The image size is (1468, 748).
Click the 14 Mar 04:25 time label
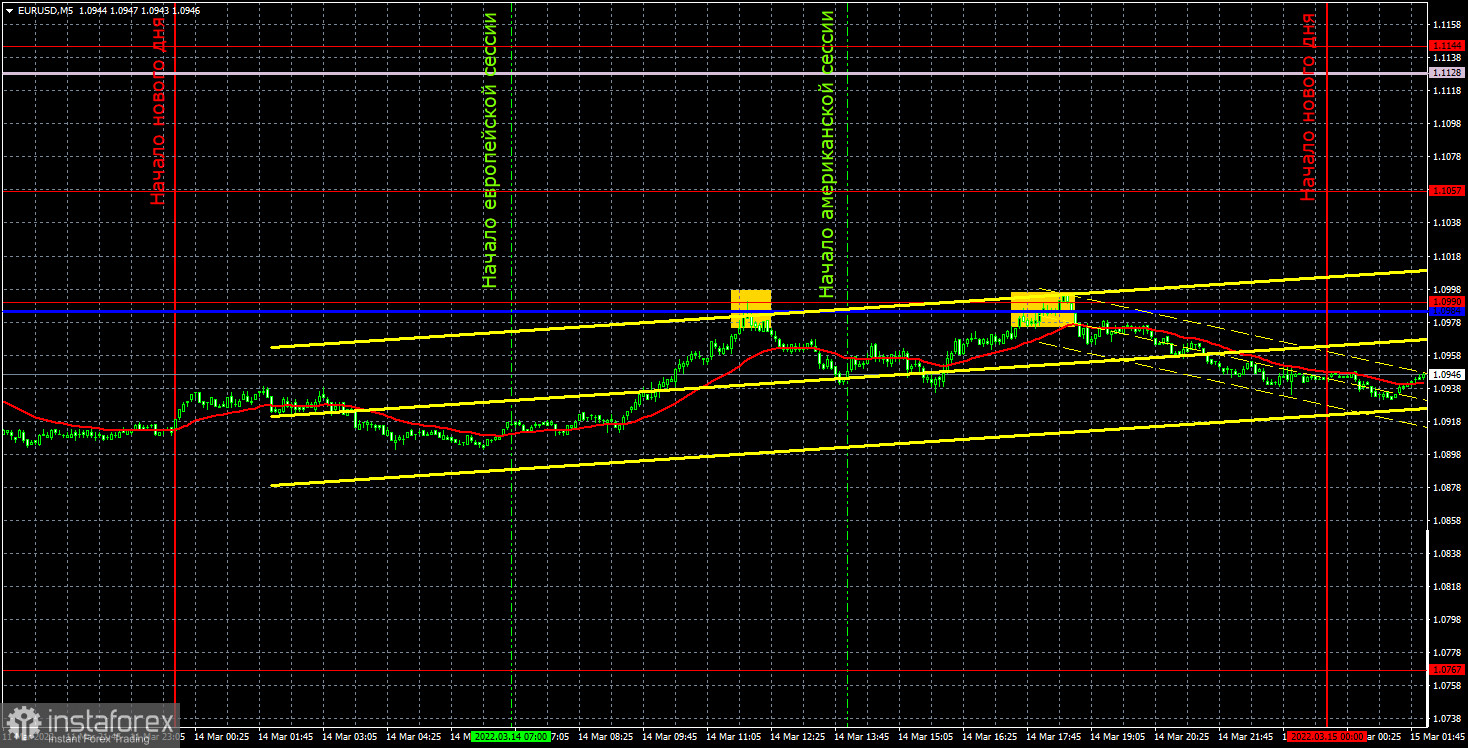414,737
